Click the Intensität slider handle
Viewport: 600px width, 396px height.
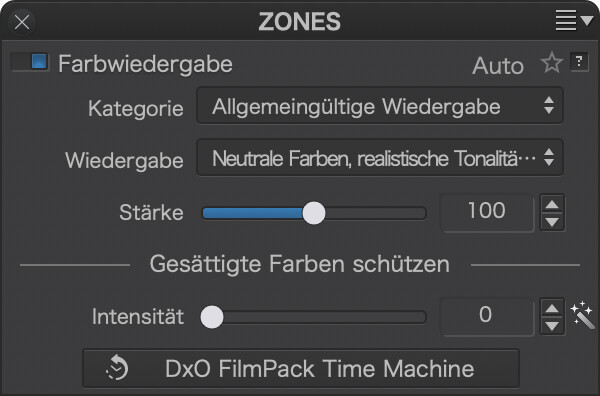click(212, 317)
